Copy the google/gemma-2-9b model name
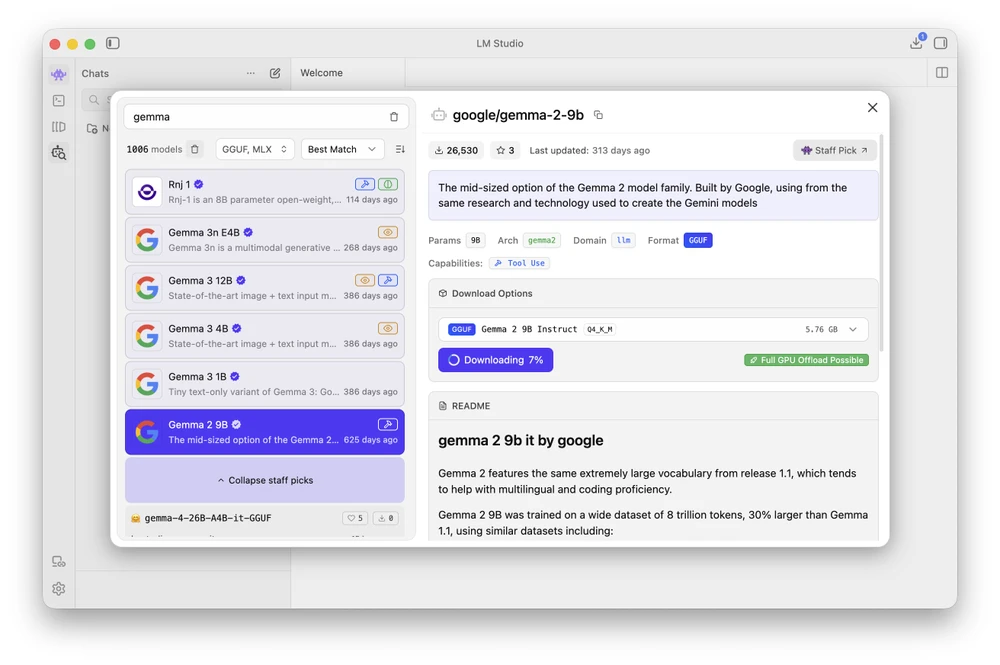 coord(598,115)
